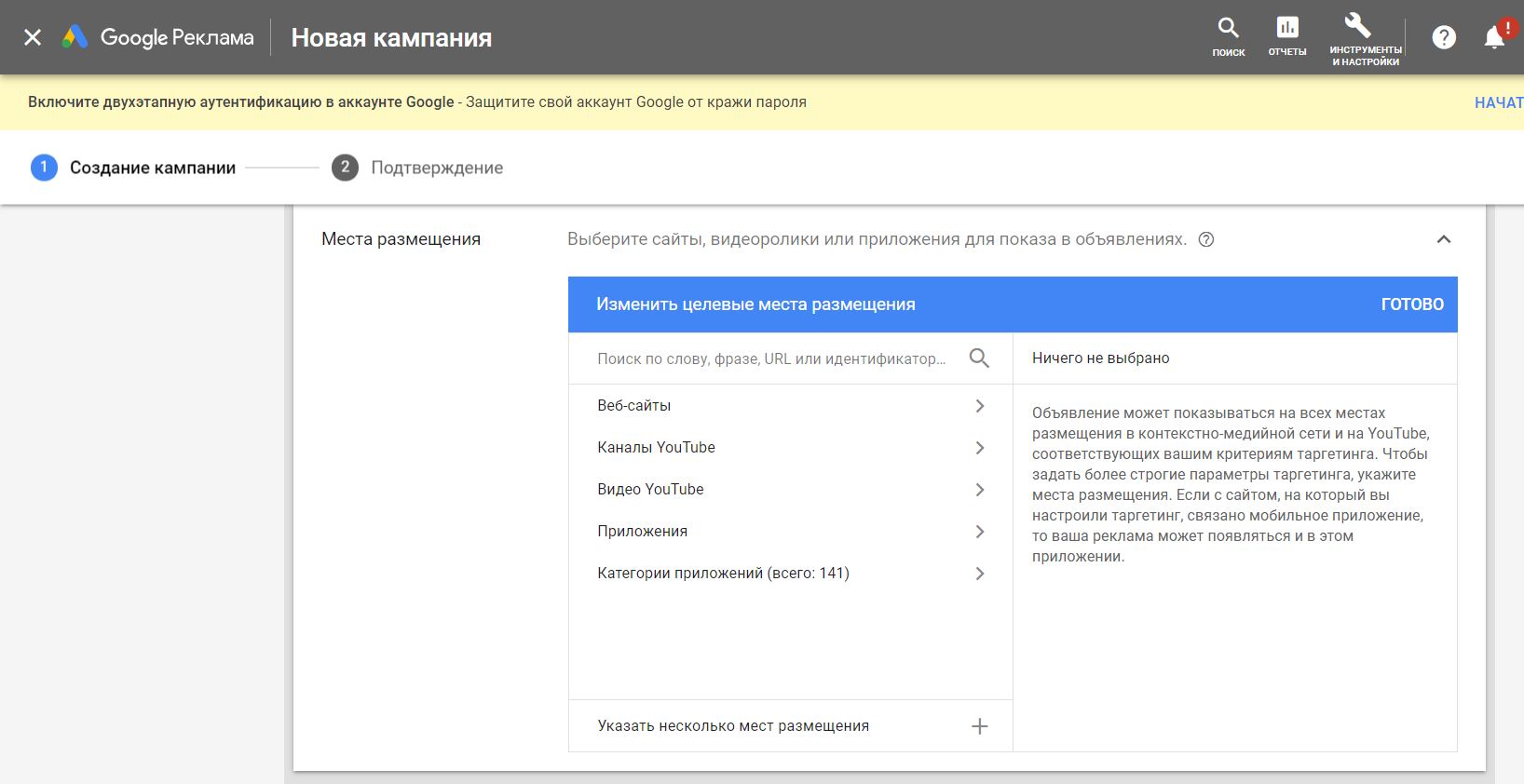Open the help question mark icon

pyautogui.click(x=1444, y=37)
